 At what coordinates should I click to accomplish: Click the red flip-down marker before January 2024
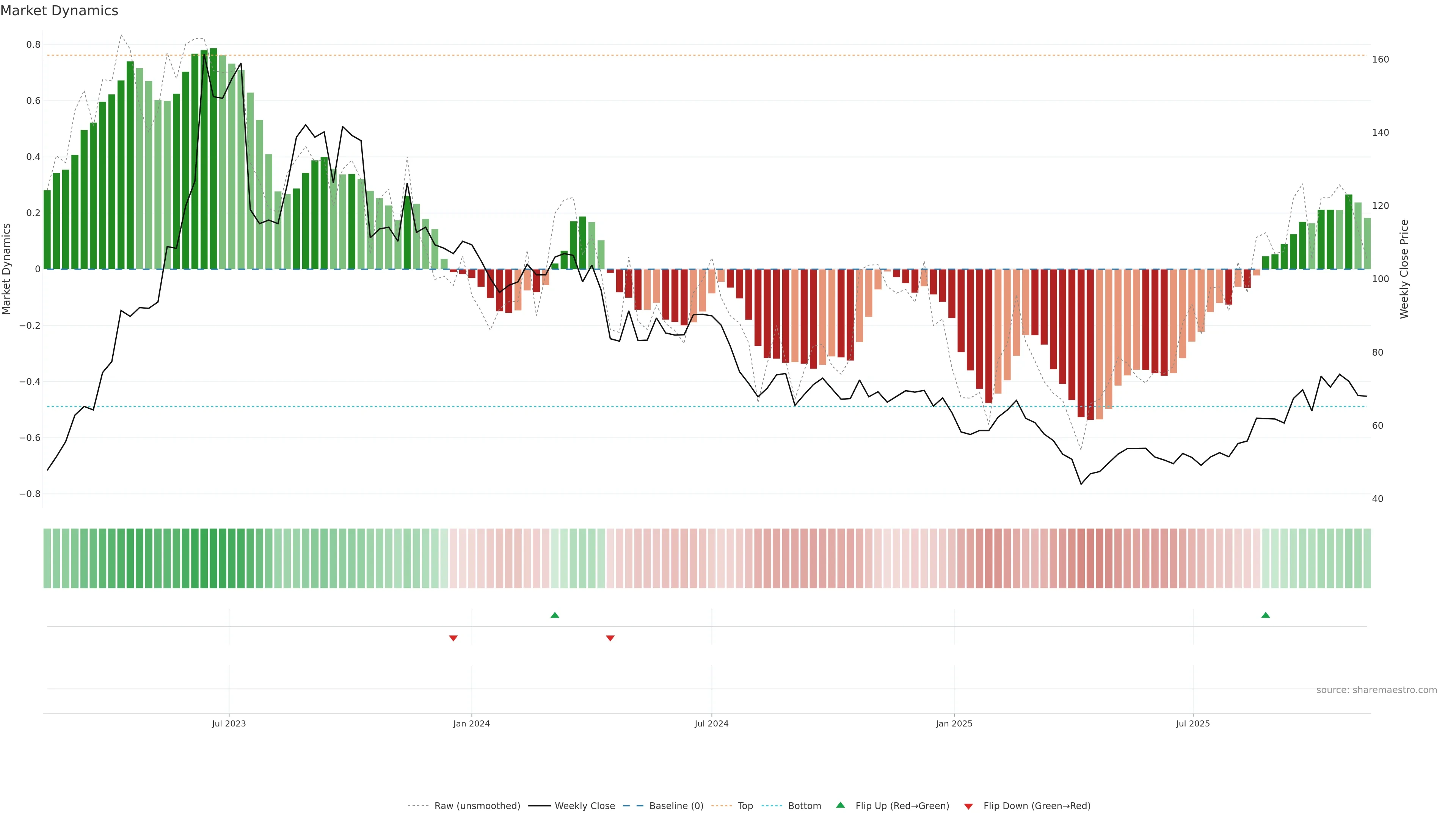coord(453,638)
